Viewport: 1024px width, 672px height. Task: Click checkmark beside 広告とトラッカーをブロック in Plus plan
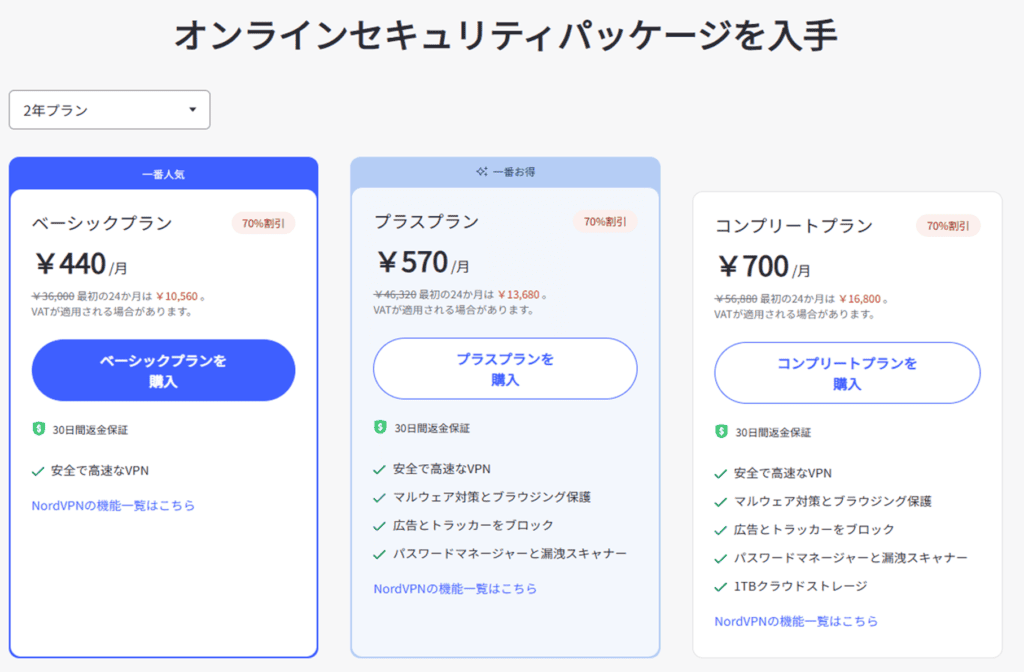coord(379,526)
